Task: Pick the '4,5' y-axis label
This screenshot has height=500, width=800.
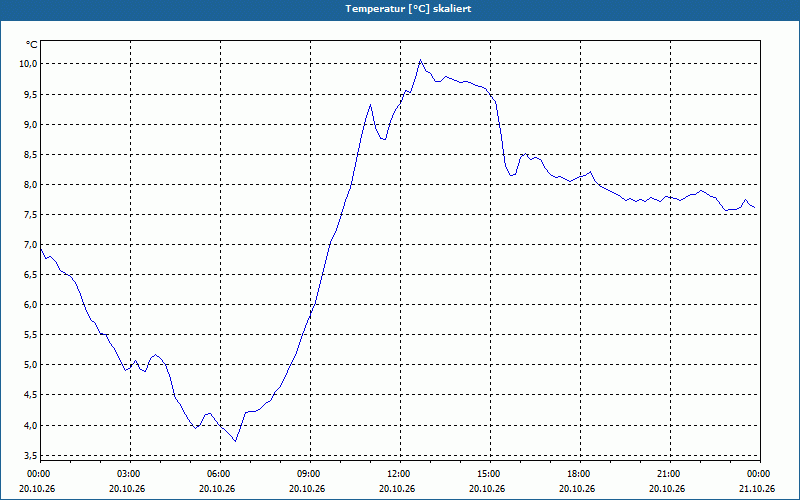Action: click(31, 395)
